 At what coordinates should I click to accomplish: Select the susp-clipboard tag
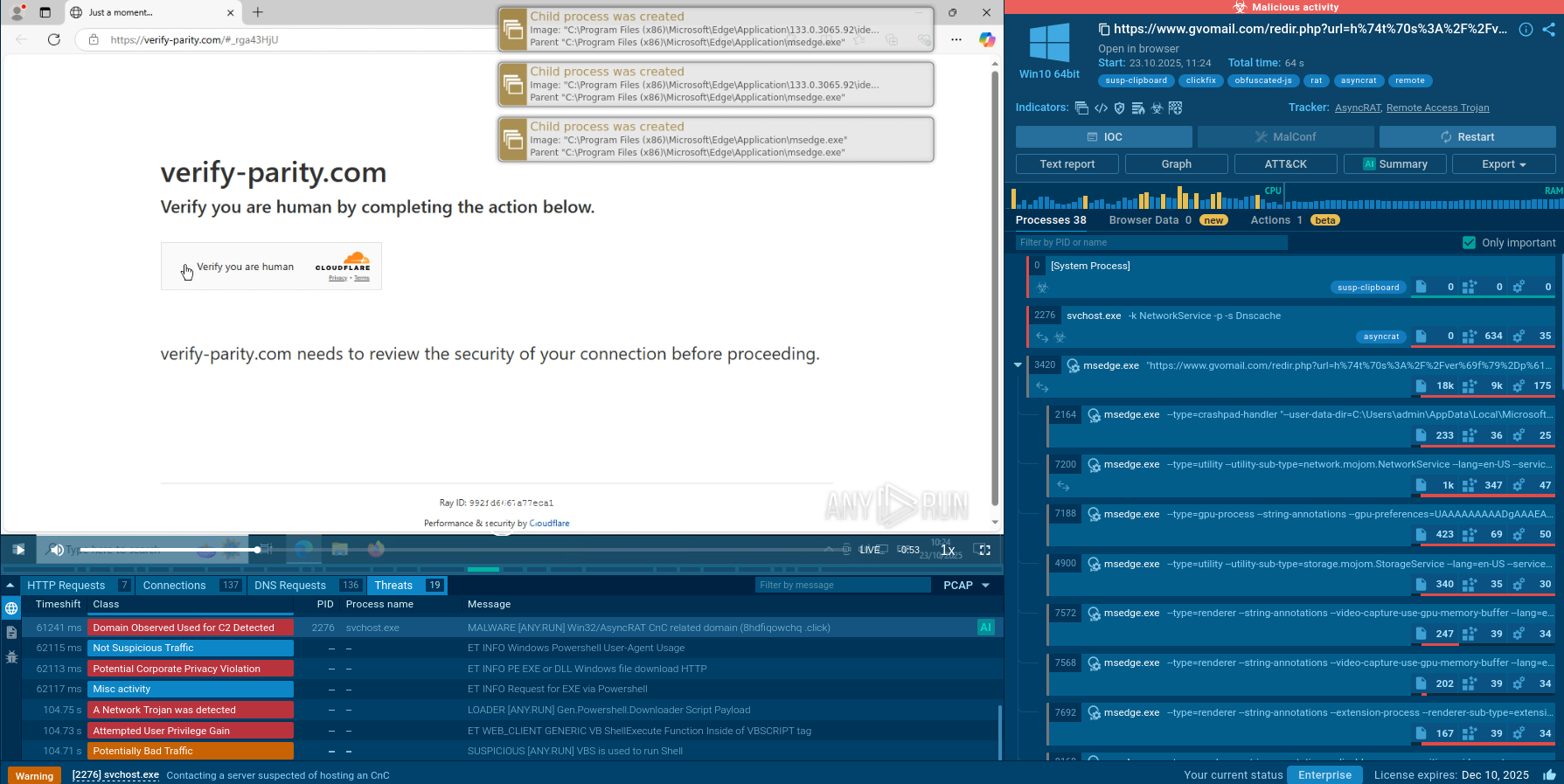coord(1137,81)
